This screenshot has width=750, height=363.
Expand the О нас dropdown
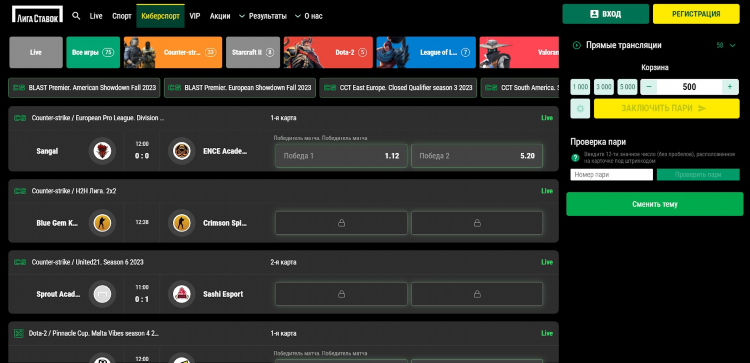pos(309,16)
